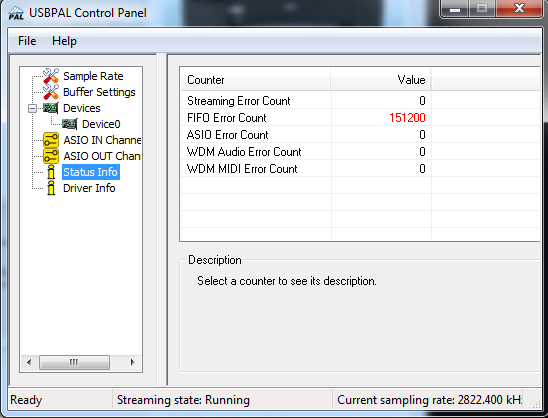The width and height of the screenshot is (548, 418).
Task: Select Status Info in the tree
Action: point(91,172)
